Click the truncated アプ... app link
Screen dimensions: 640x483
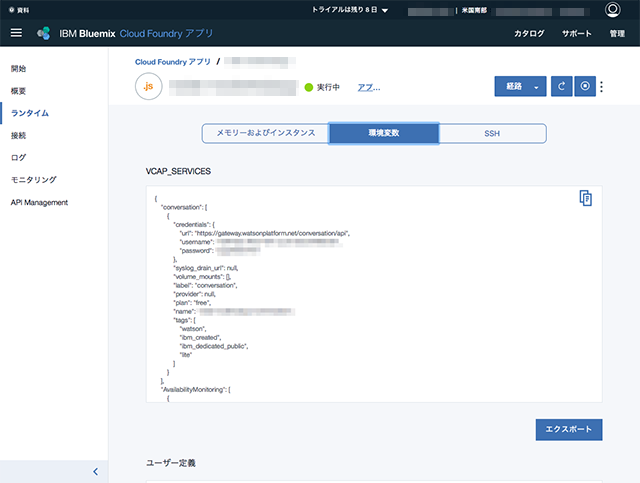[369, 87]
